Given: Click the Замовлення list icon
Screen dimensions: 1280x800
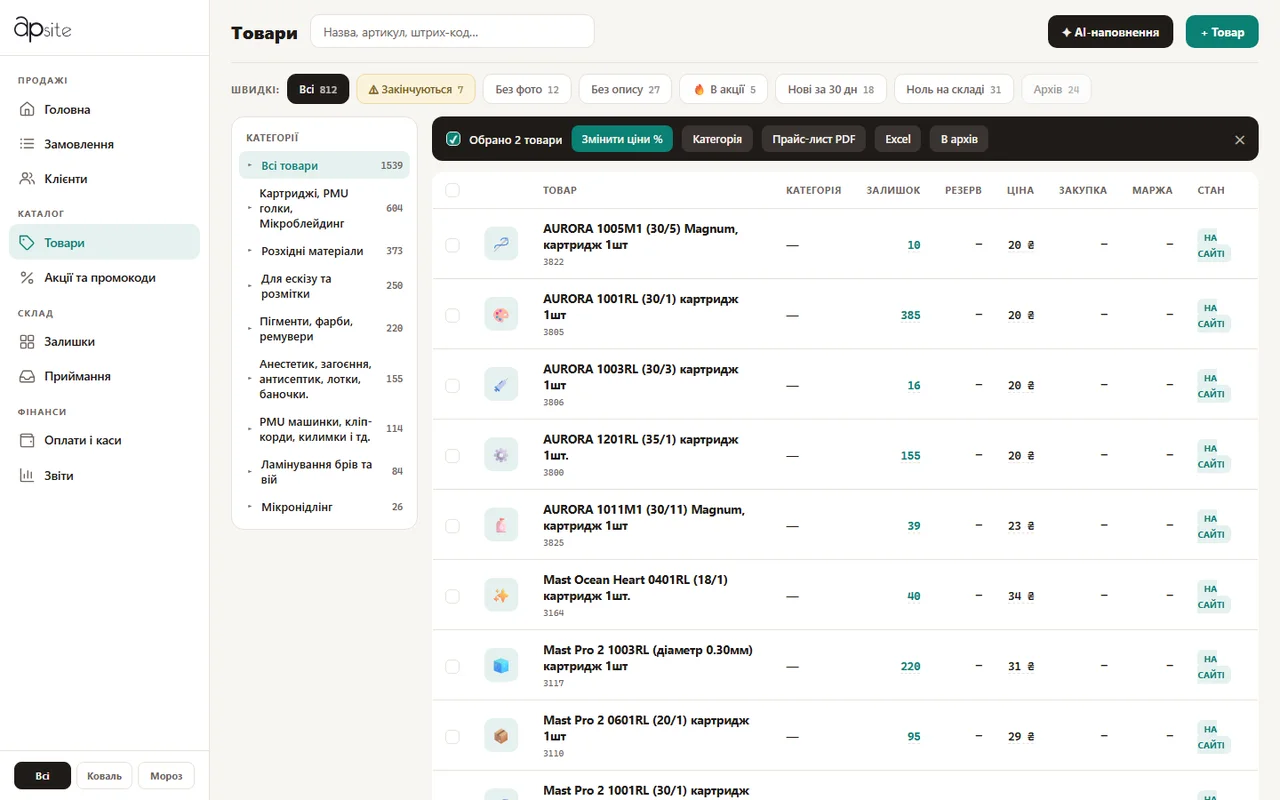Looking at the screenshot, I should click(27, 144).
